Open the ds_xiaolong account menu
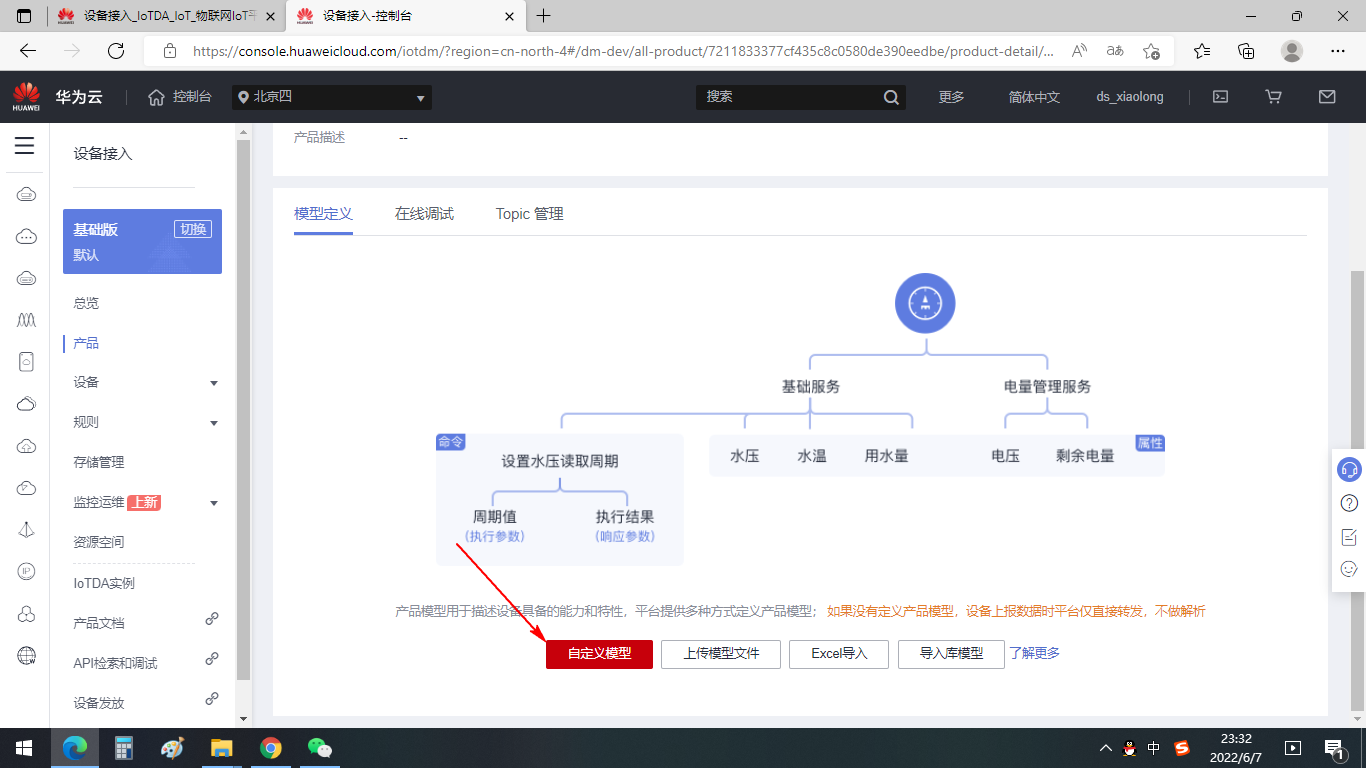The image size is (1366, 768). (1130, 97)
